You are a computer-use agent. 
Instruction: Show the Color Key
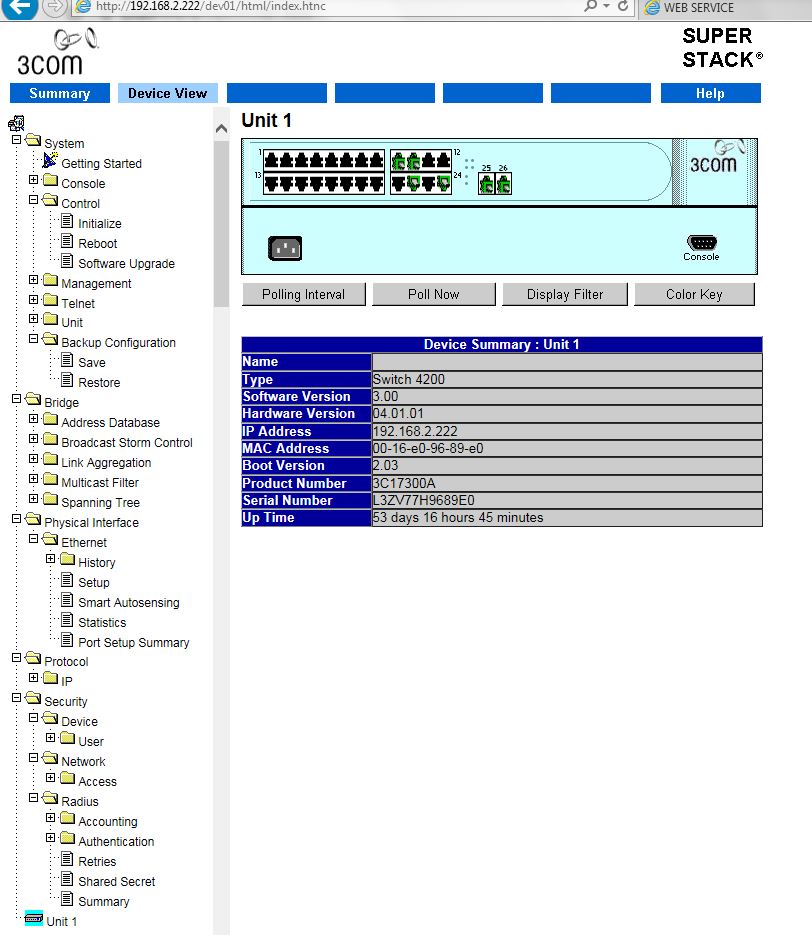pyautogui.click(x=694, y=295)
